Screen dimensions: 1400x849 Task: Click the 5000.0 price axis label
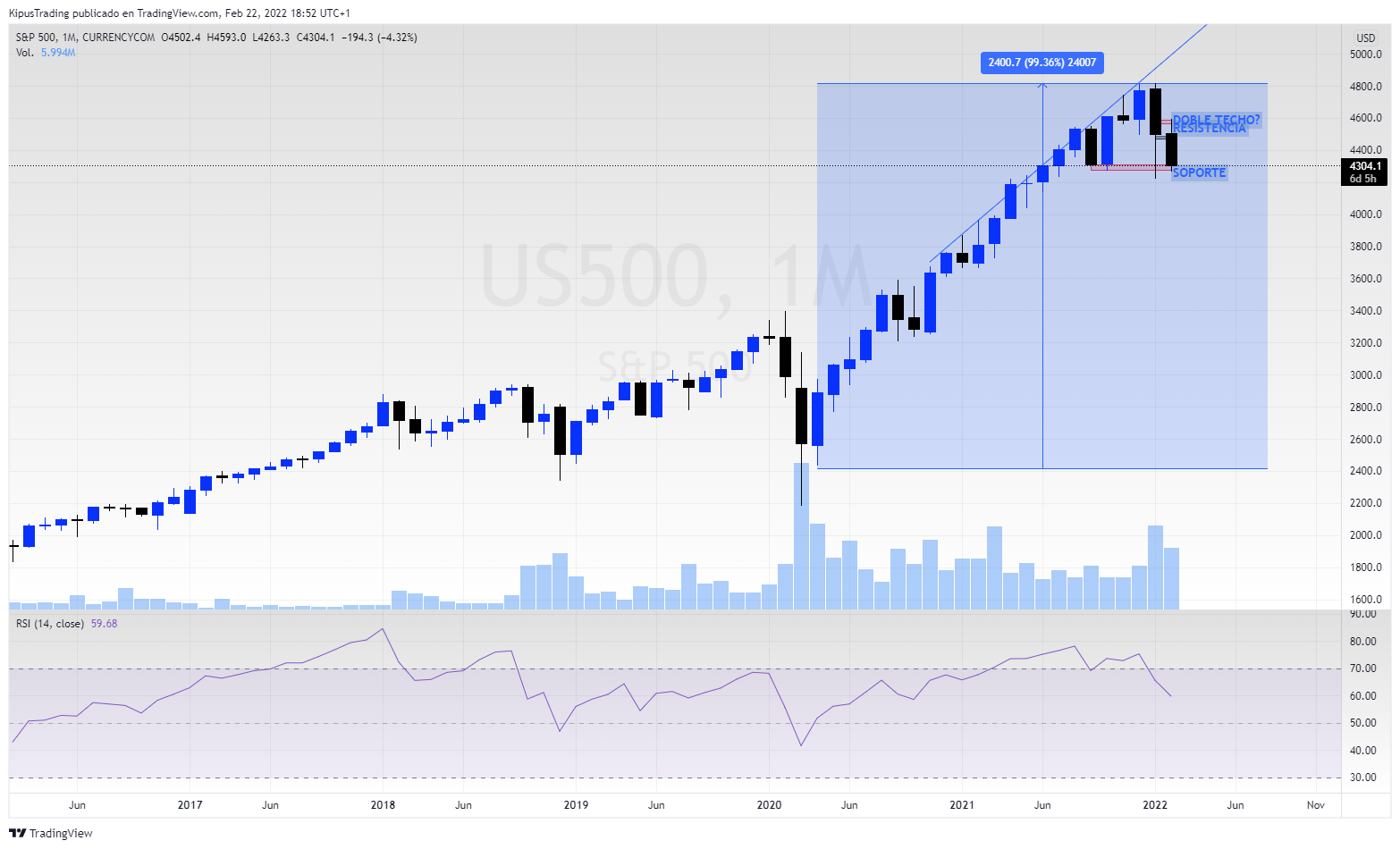tap(1366, 55)
